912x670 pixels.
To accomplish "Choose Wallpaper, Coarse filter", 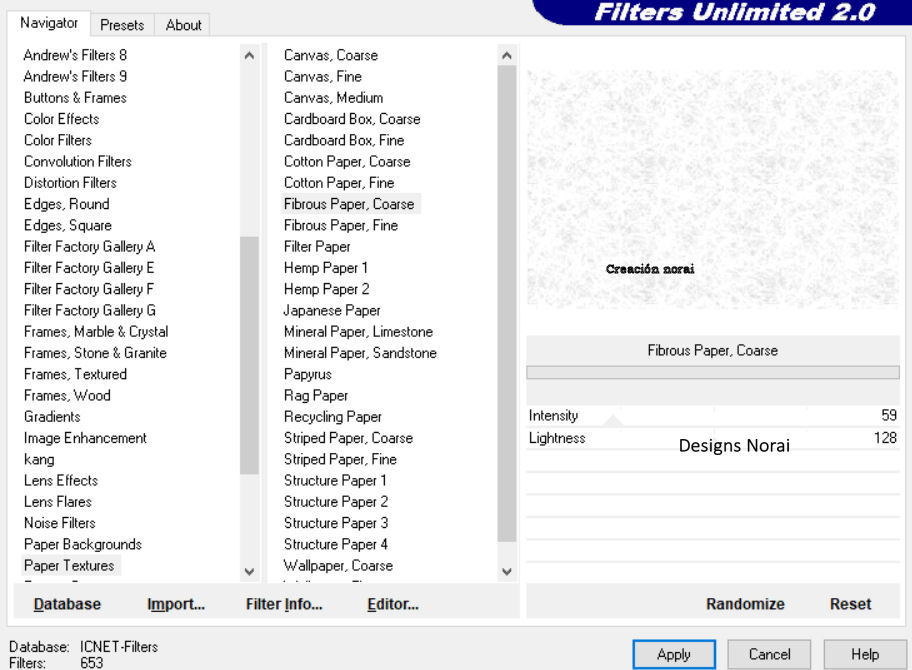I will click(338, 565).
